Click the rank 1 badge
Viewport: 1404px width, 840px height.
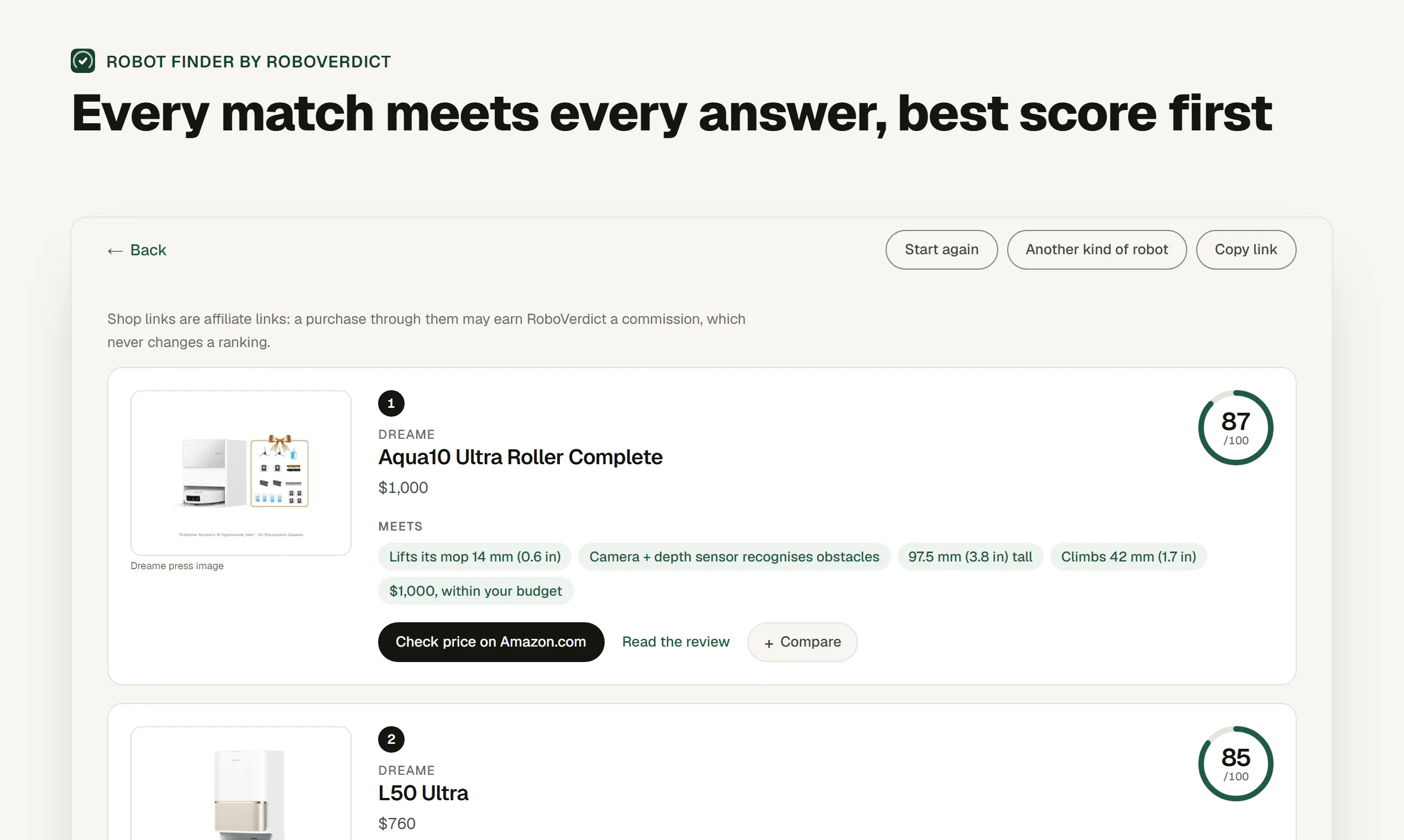tap(391, 403)
